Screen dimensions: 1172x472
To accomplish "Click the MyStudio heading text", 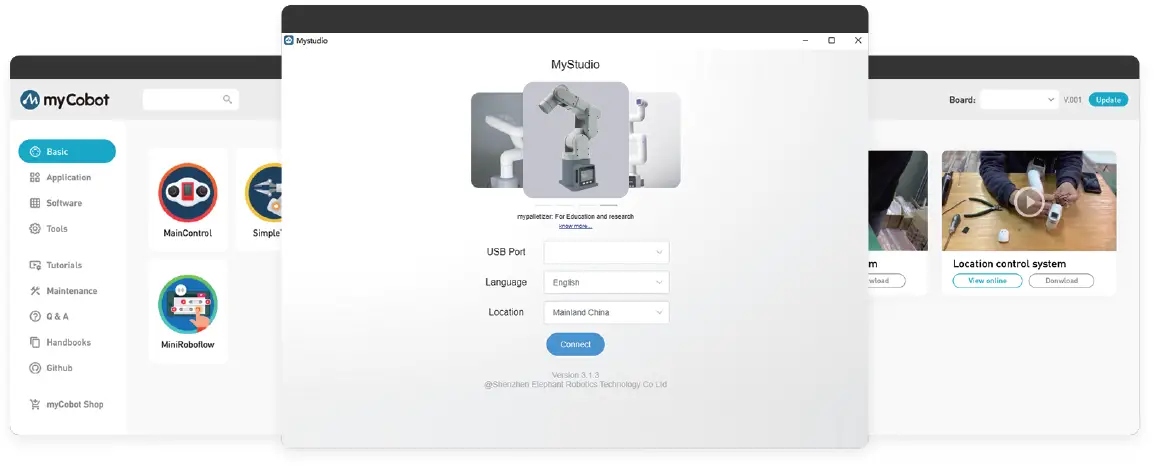I will coord(575,65).
